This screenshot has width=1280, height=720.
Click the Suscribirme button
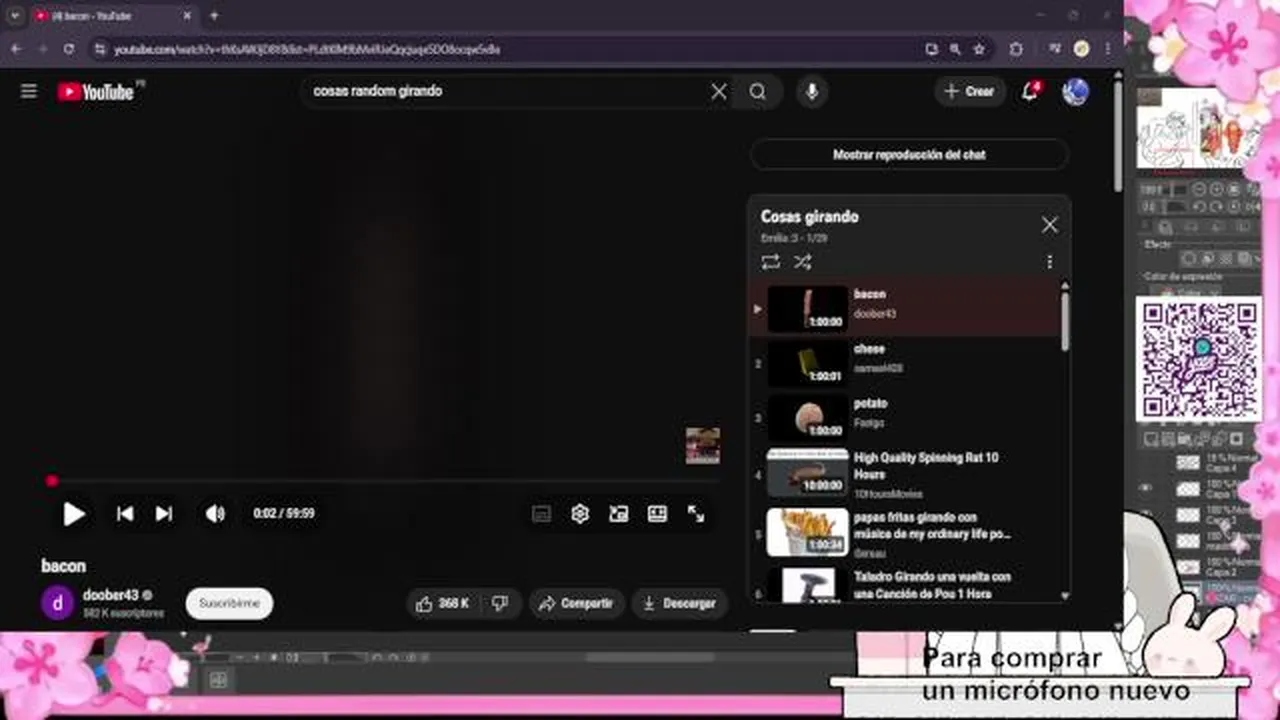pos(229,603)
